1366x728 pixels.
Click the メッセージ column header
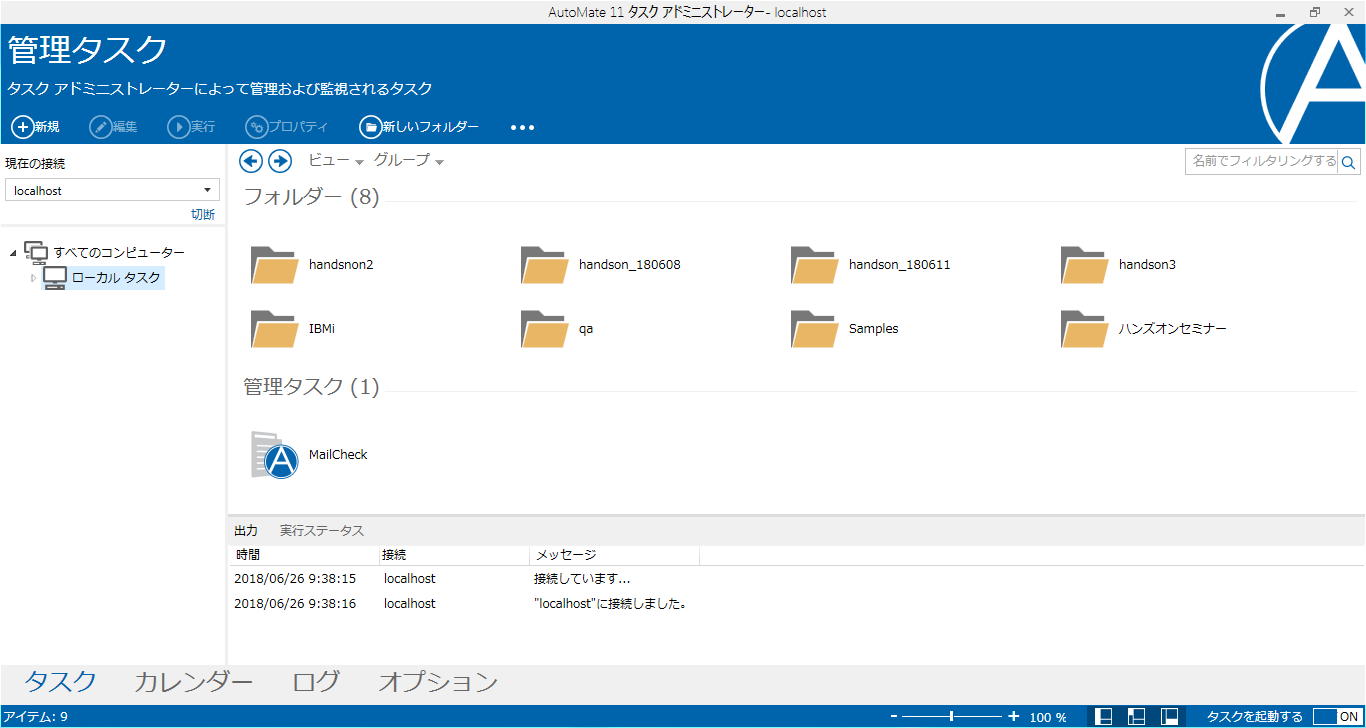[614, 555]
